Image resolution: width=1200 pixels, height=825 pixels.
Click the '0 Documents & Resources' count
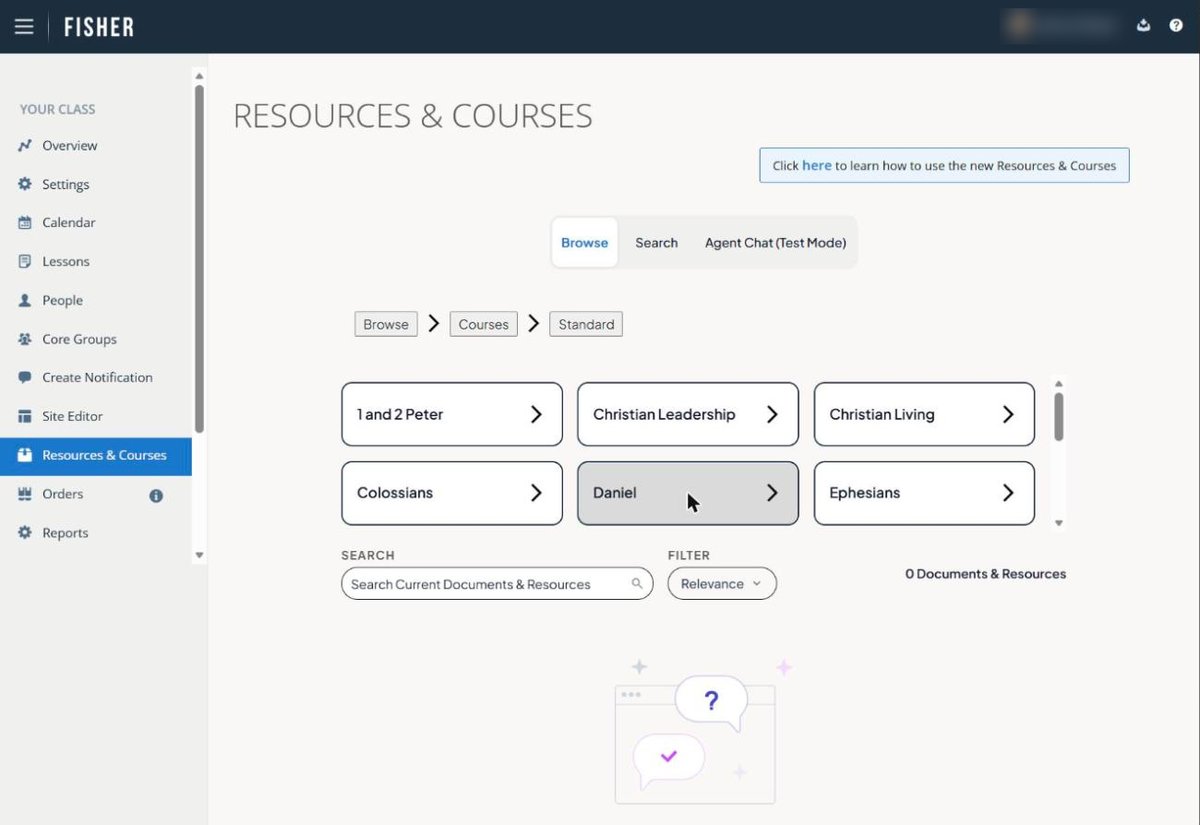986,574
